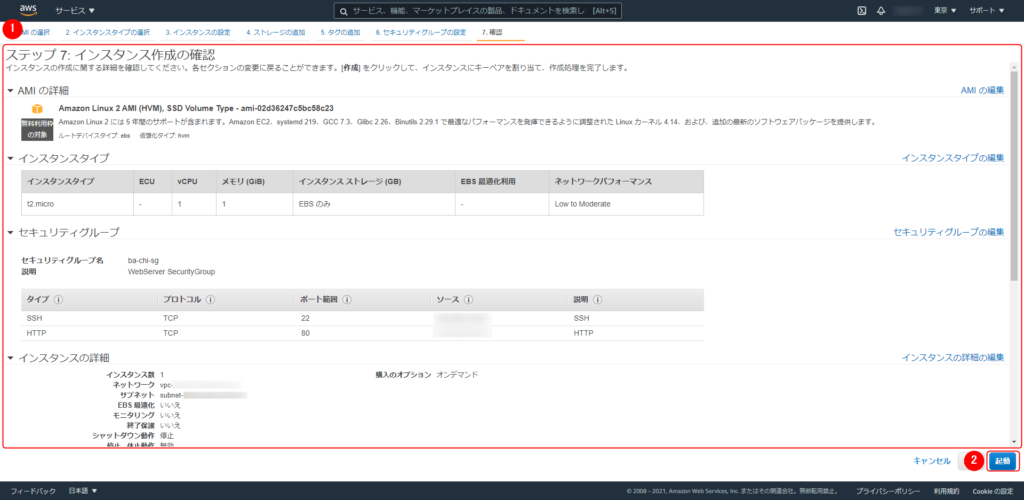1024x500 pixels.
Task: Click the info icon next to タイプ
Action: (x=58, y=300)
